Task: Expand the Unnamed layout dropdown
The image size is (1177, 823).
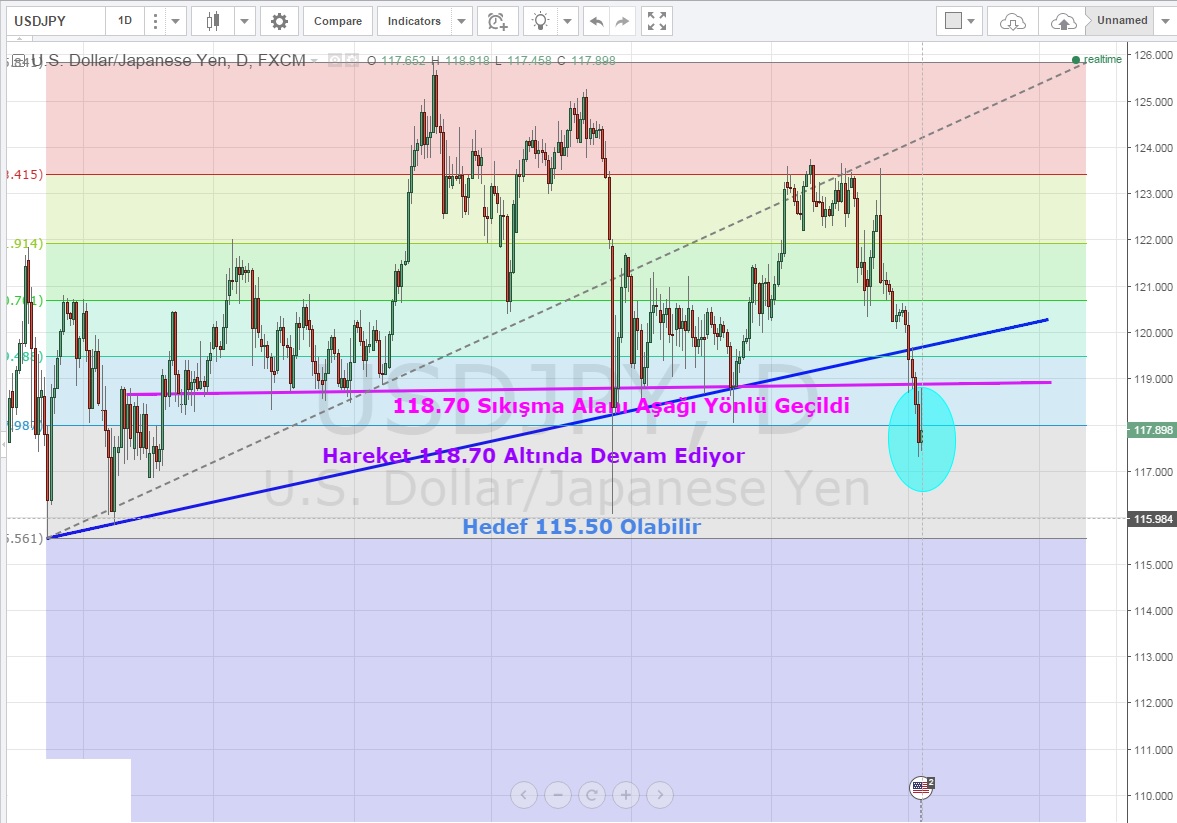Action: click(x=1164, y=21)
